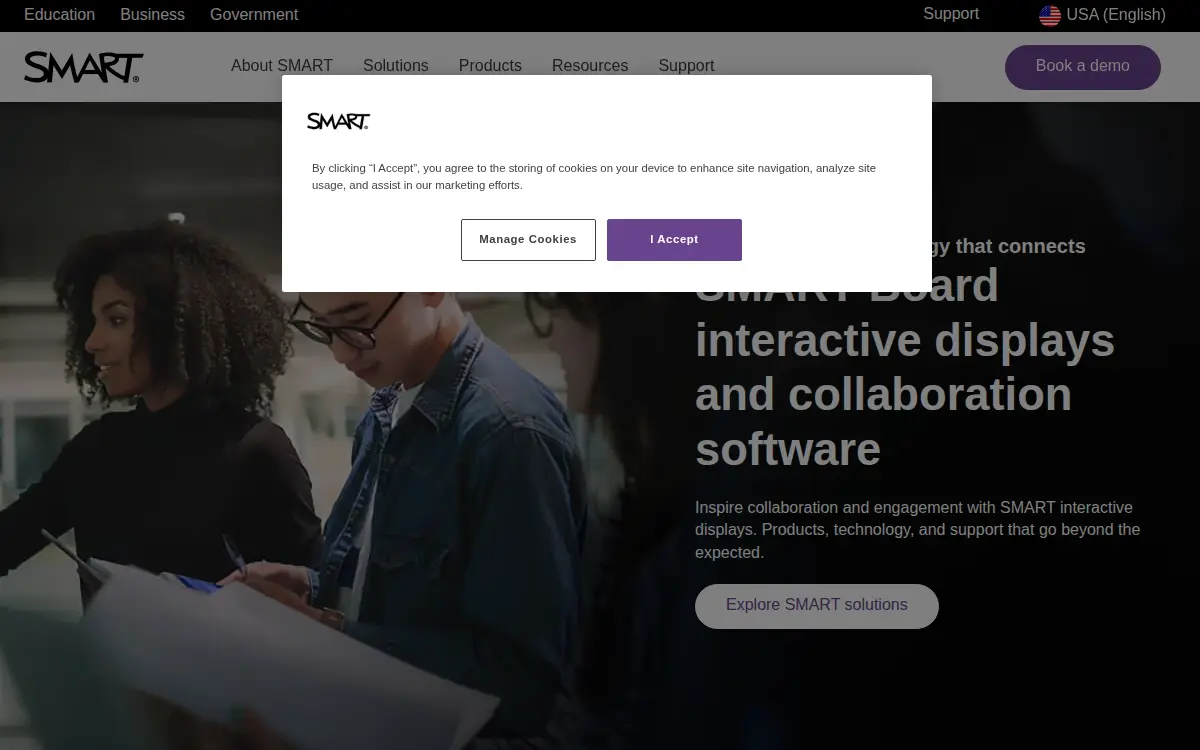Open the Education top link
Viewport: 1200px width, 750px height.
pyautogui.click(x=59, y=14)
